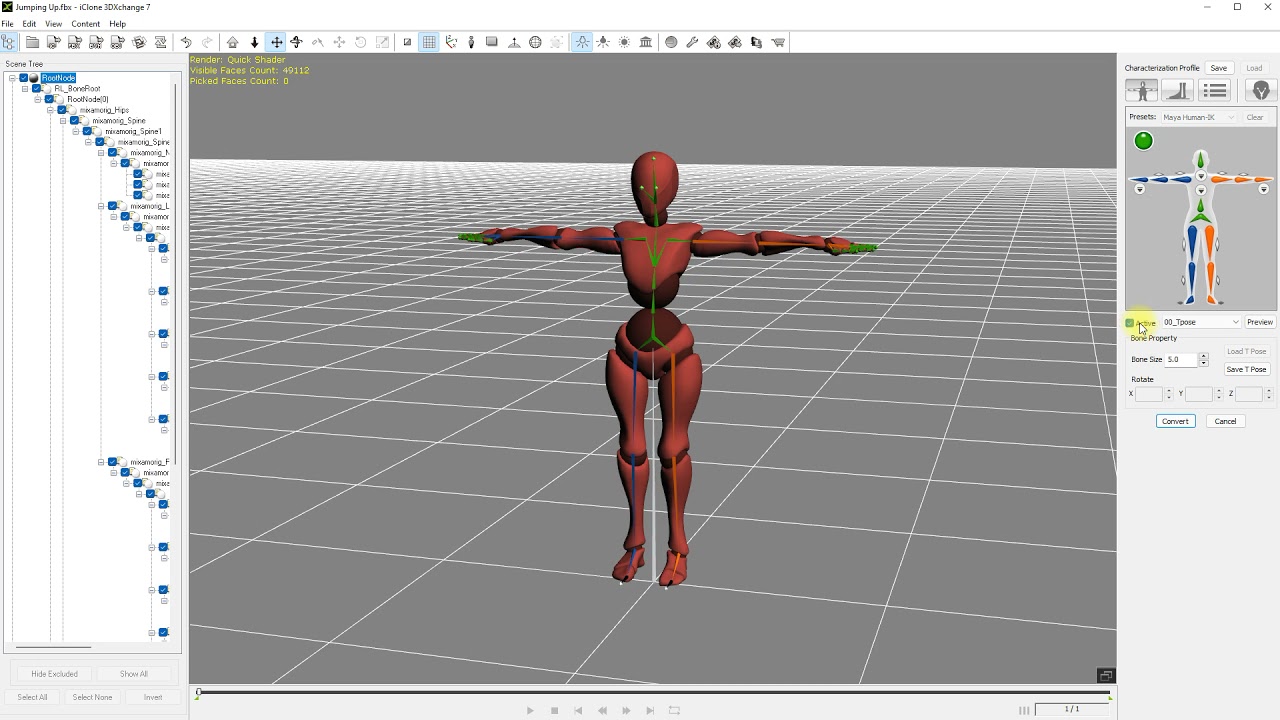This screenshot has width=1280, height=720.
Task: Select the Move tool icon
Action: [276, 42]
